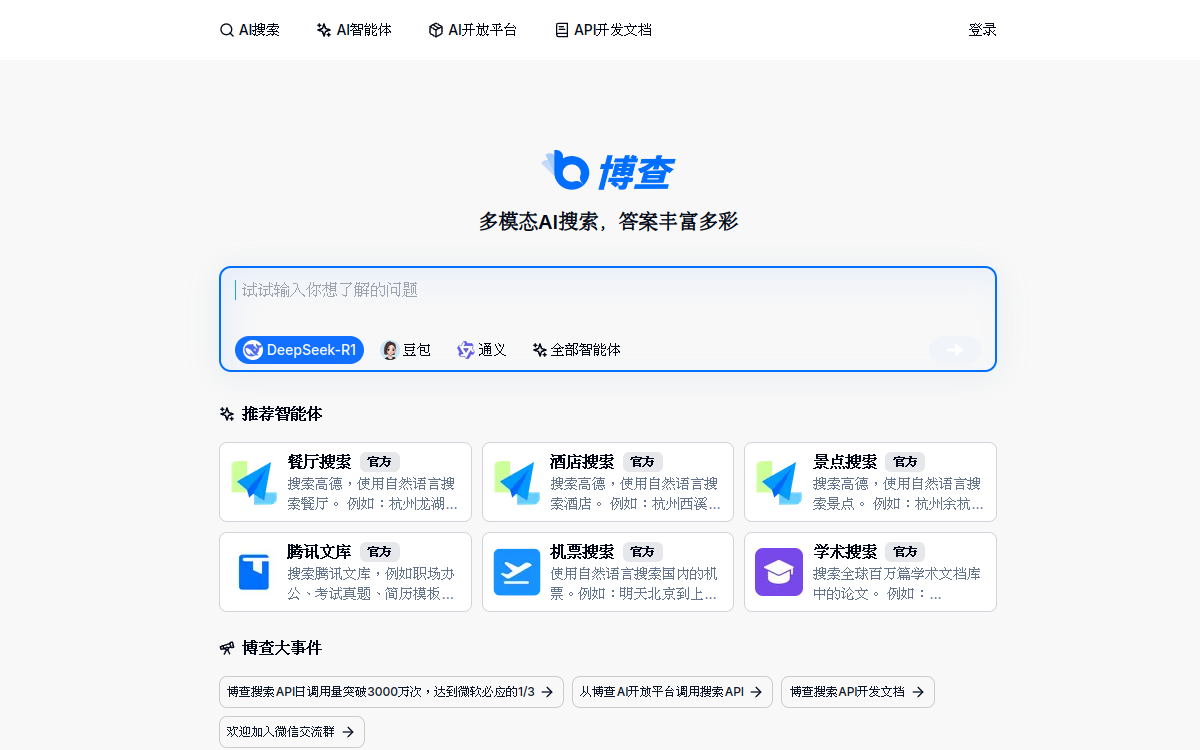Open the API开发文档 nav item
The height and width of the screenshot is (750, 1200).
tap(603, 30)
